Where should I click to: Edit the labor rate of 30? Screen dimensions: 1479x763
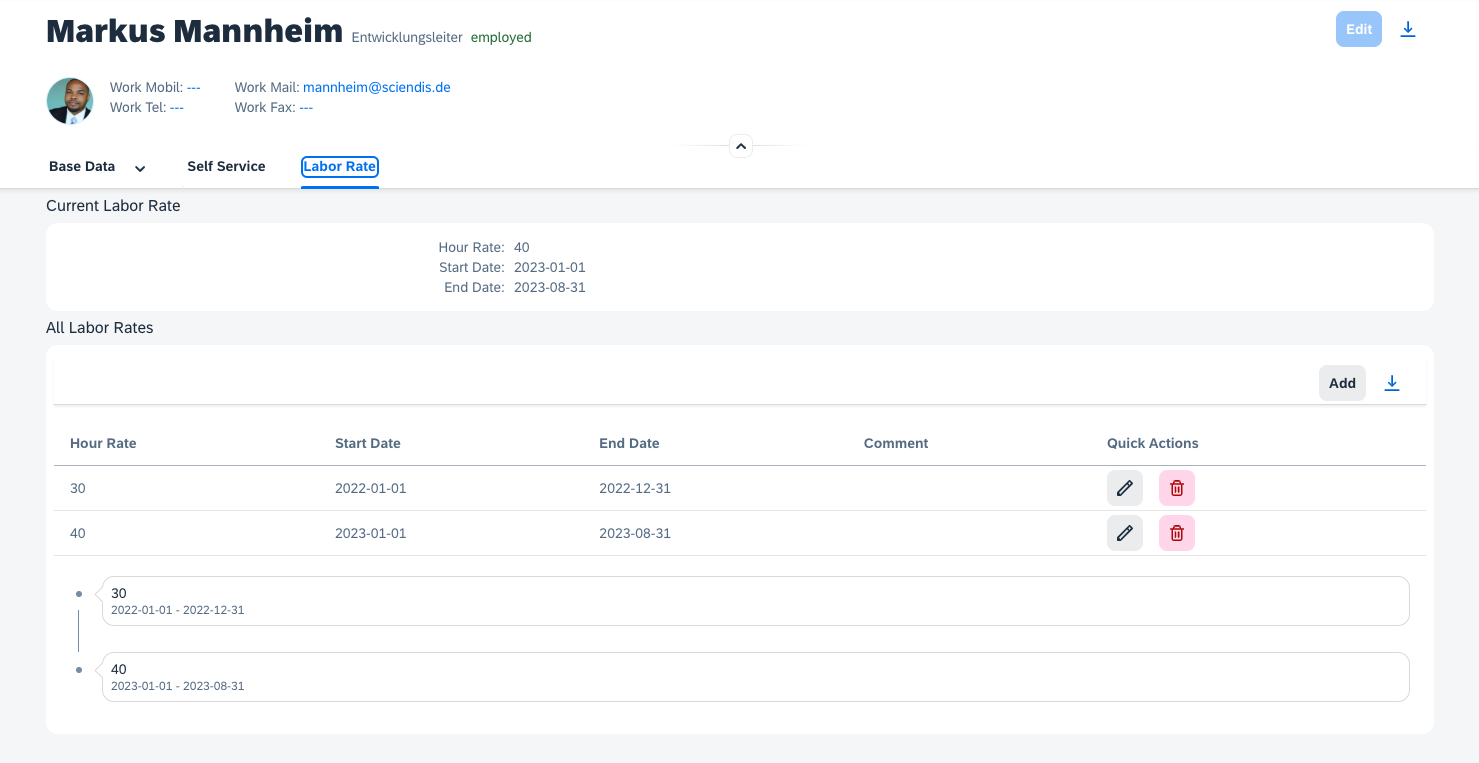pos(1124,488)
